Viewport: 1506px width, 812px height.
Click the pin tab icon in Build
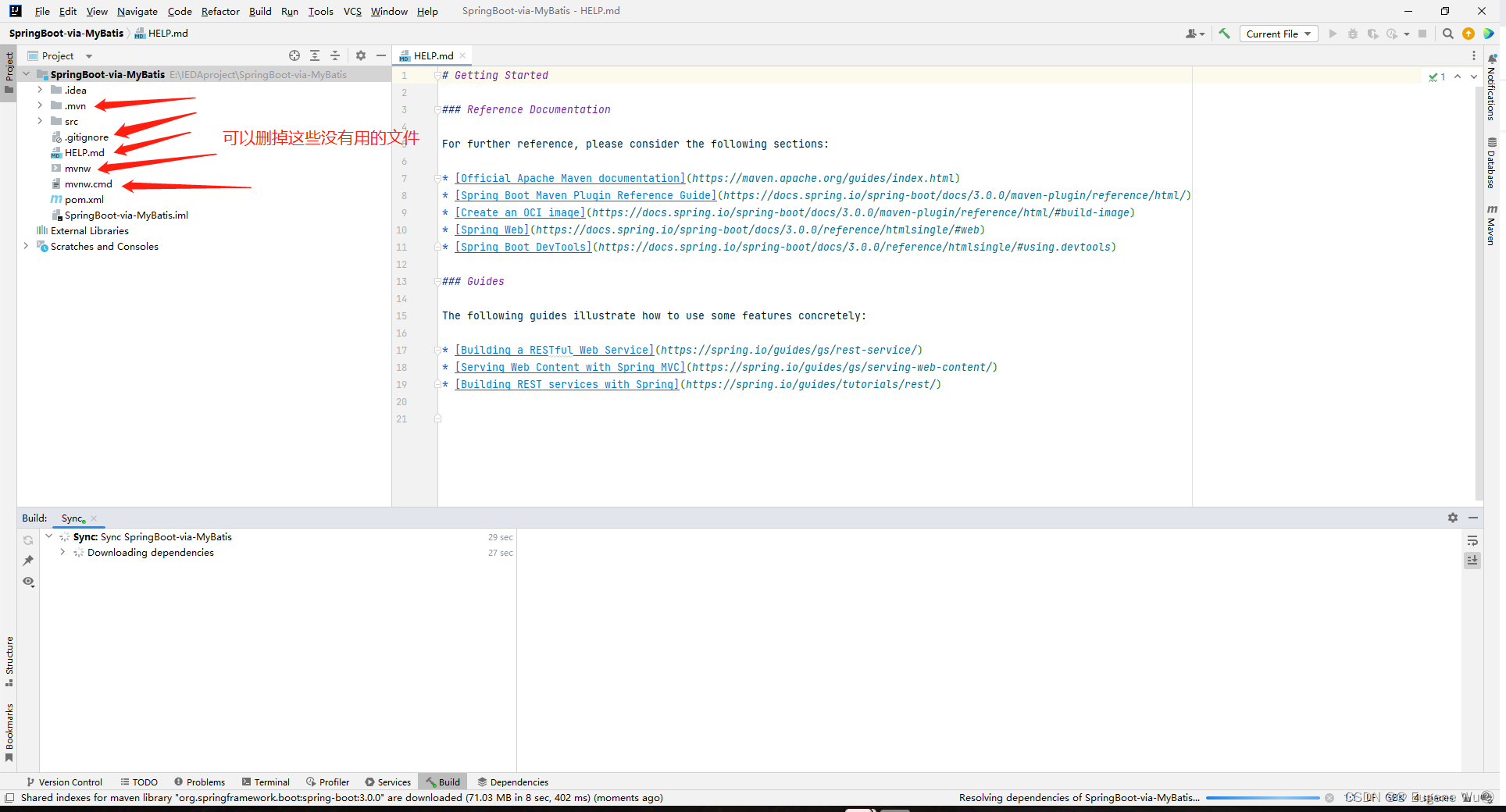(28, 561)
